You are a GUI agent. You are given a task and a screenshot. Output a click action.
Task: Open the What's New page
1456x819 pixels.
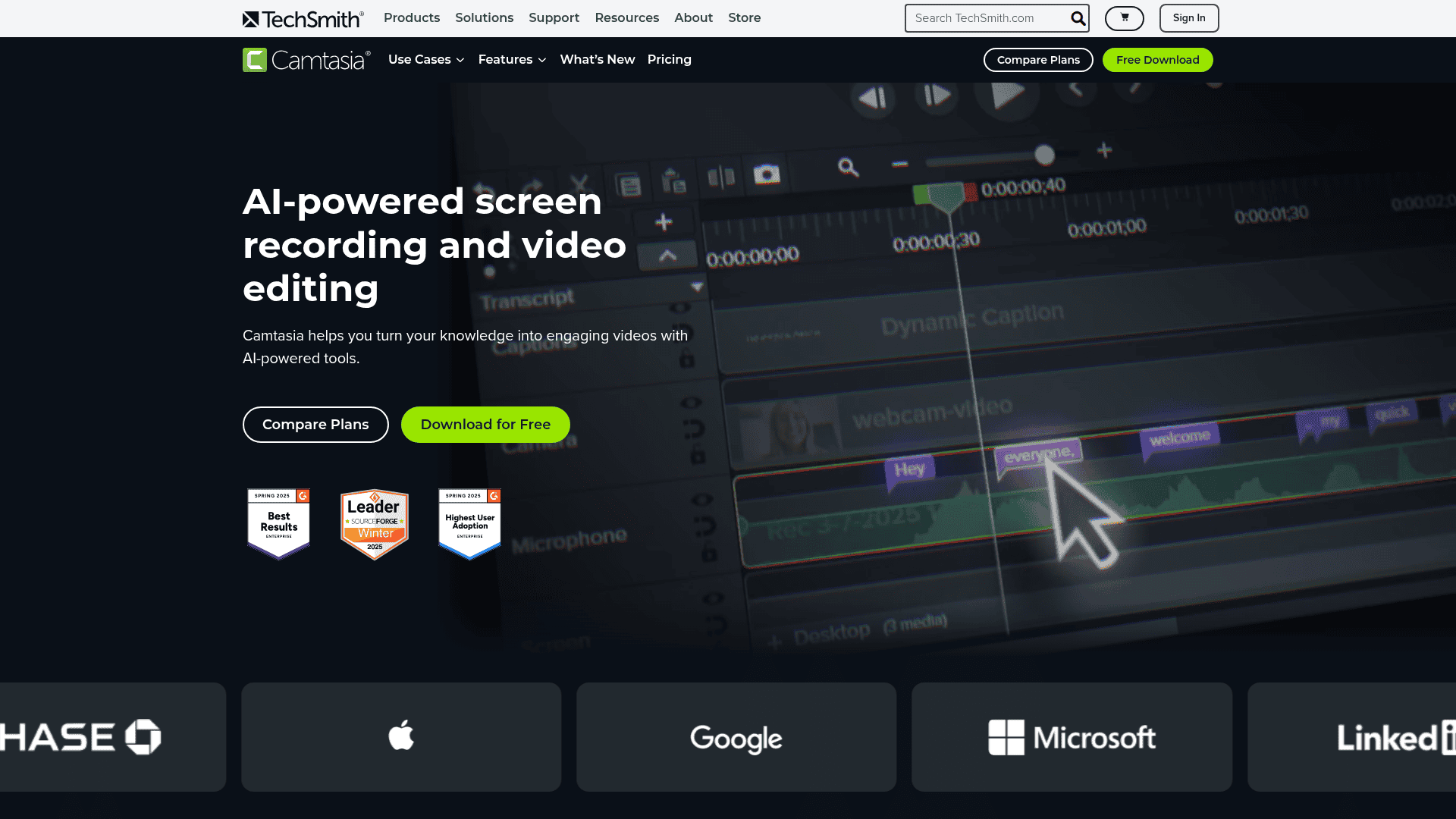(x=598, y=60)
